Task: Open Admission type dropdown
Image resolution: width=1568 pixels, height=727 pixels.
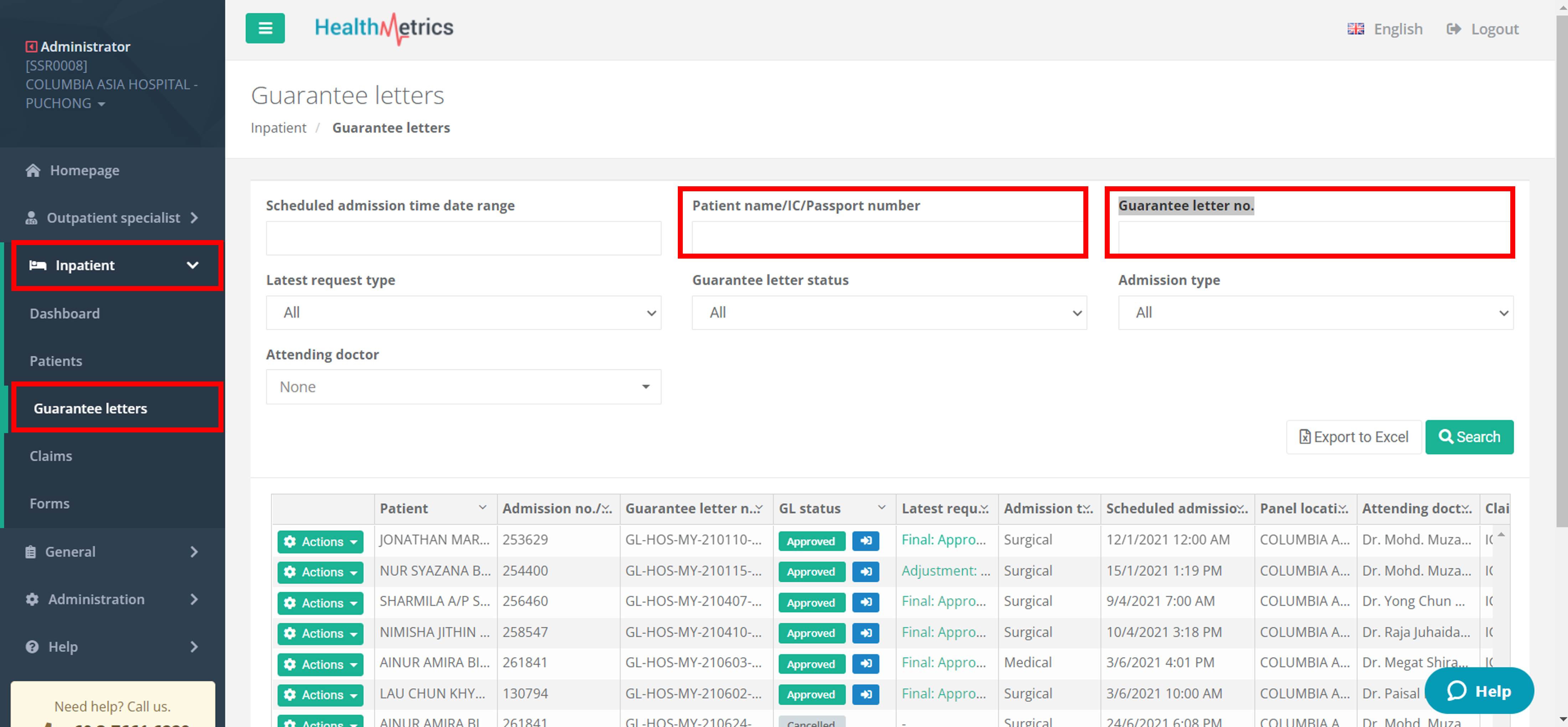Action: (x=1315, y=313)
